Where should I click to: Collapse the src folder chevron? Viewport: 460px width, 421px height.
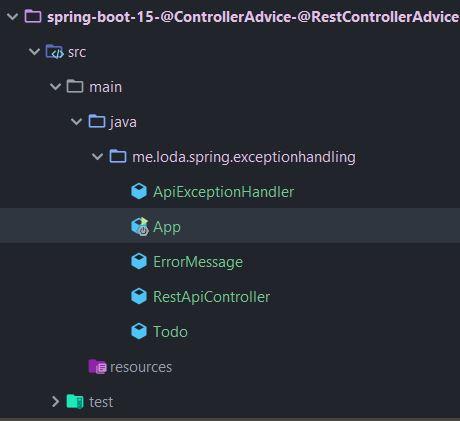coord(34,52)
